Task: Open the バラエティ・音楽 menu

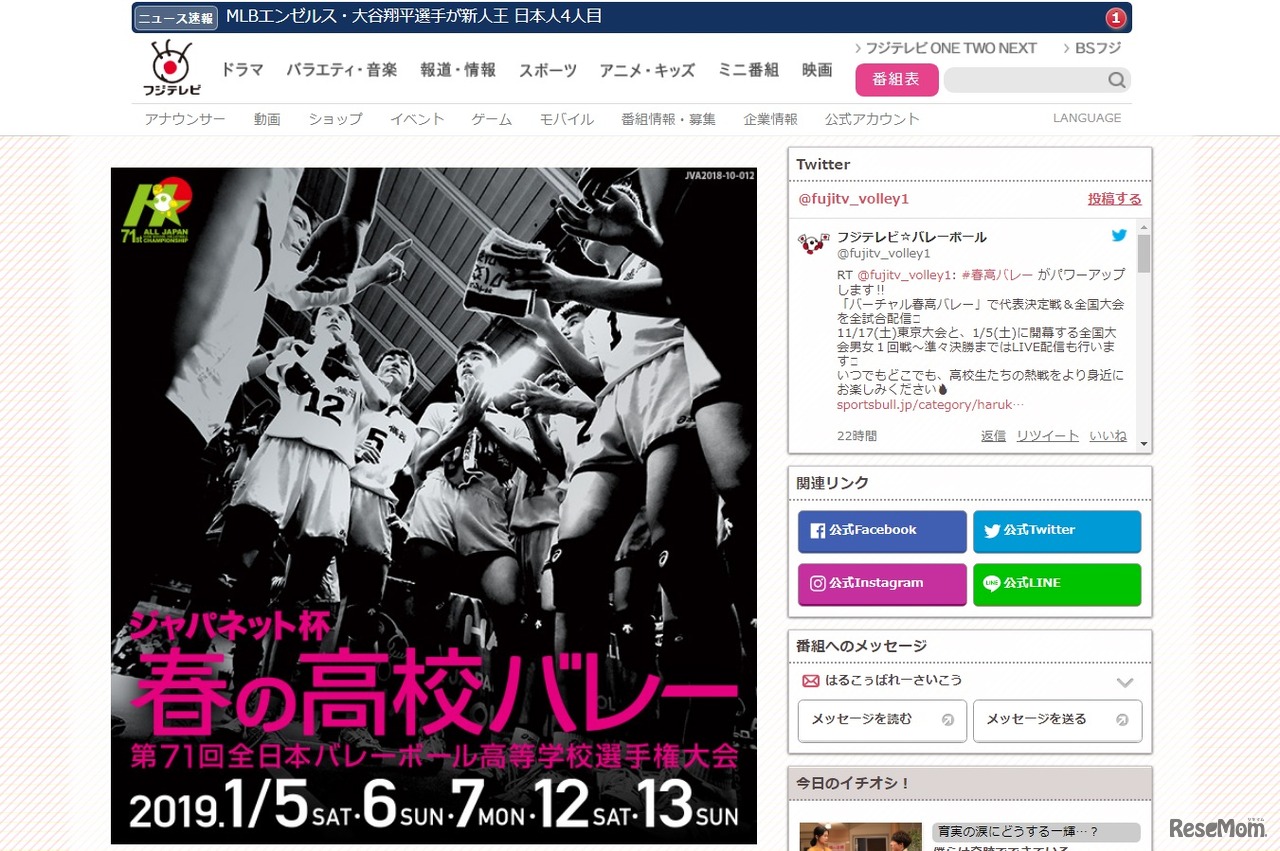Action: (x=342, y=70)
